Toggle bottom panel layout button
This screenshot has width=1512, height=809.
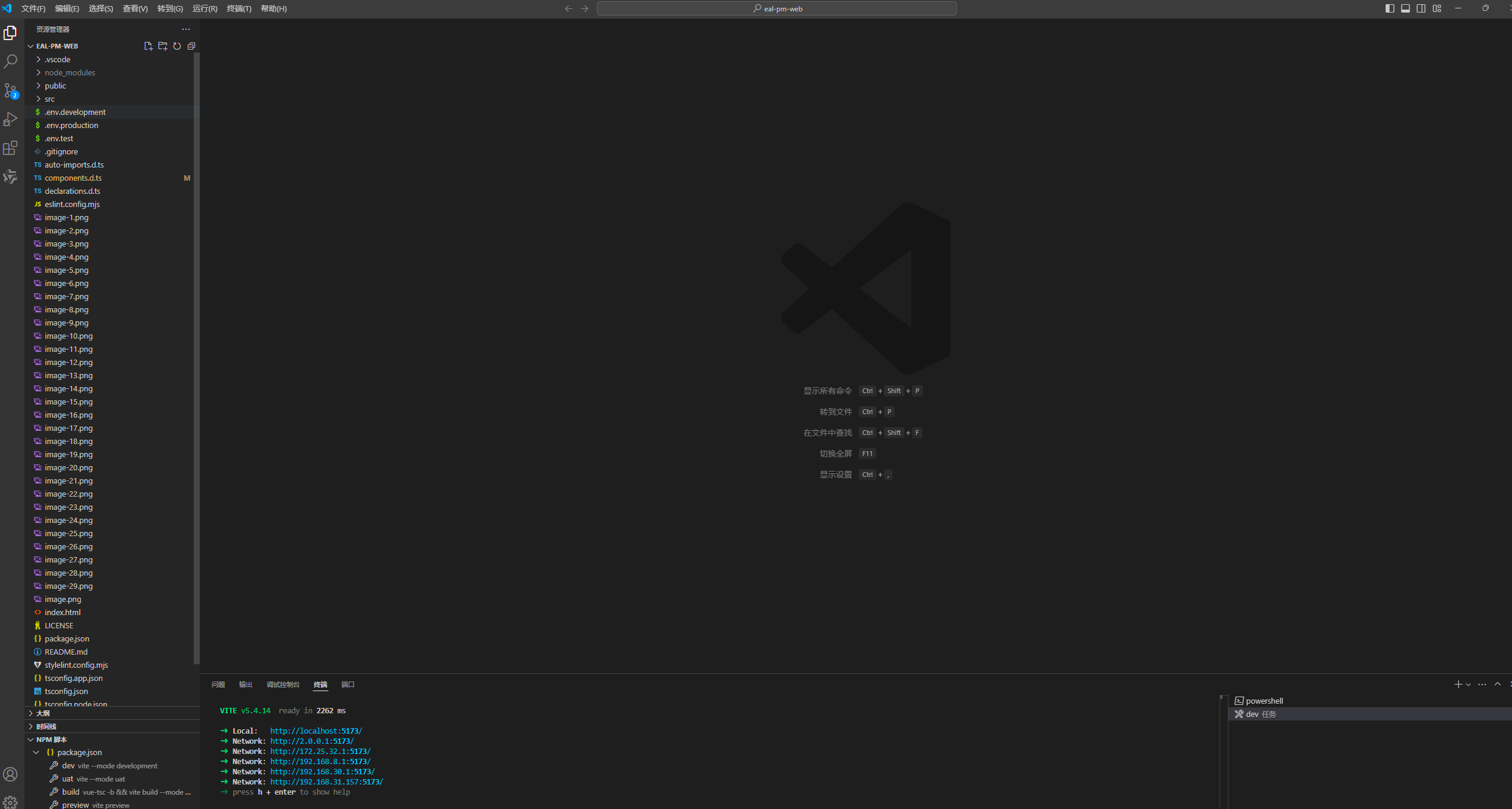[1405, 8]
